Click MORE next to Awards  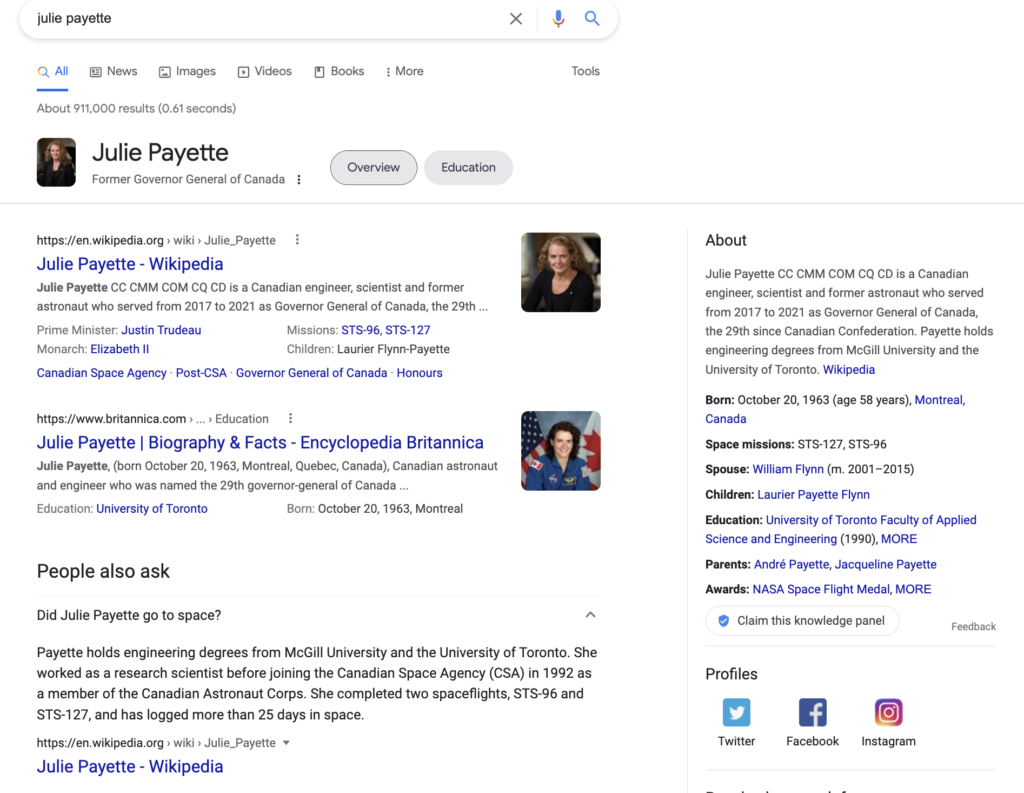click(x=913, y=589)
